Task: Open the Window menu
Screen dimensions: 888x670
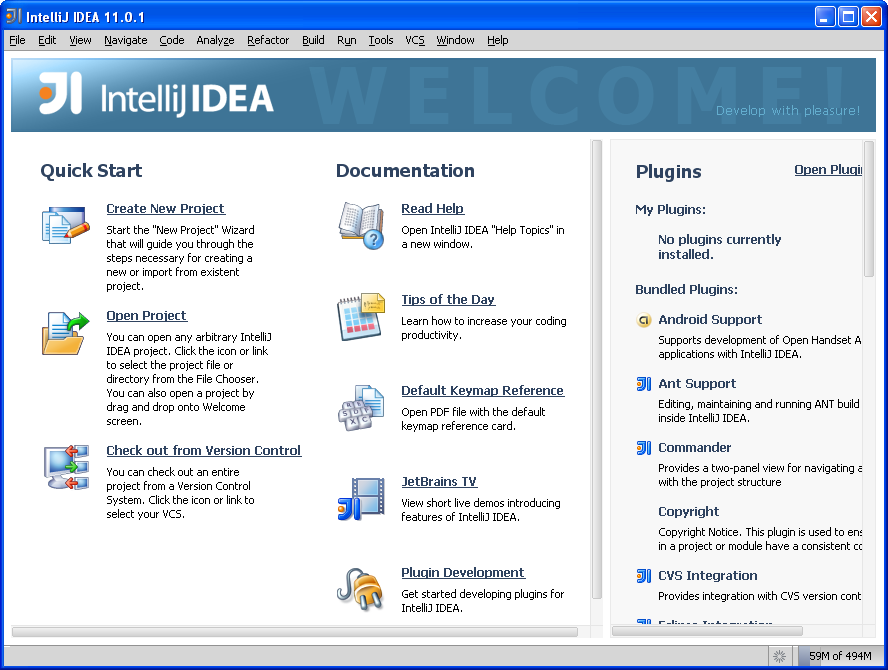Action: click(455, 40)
